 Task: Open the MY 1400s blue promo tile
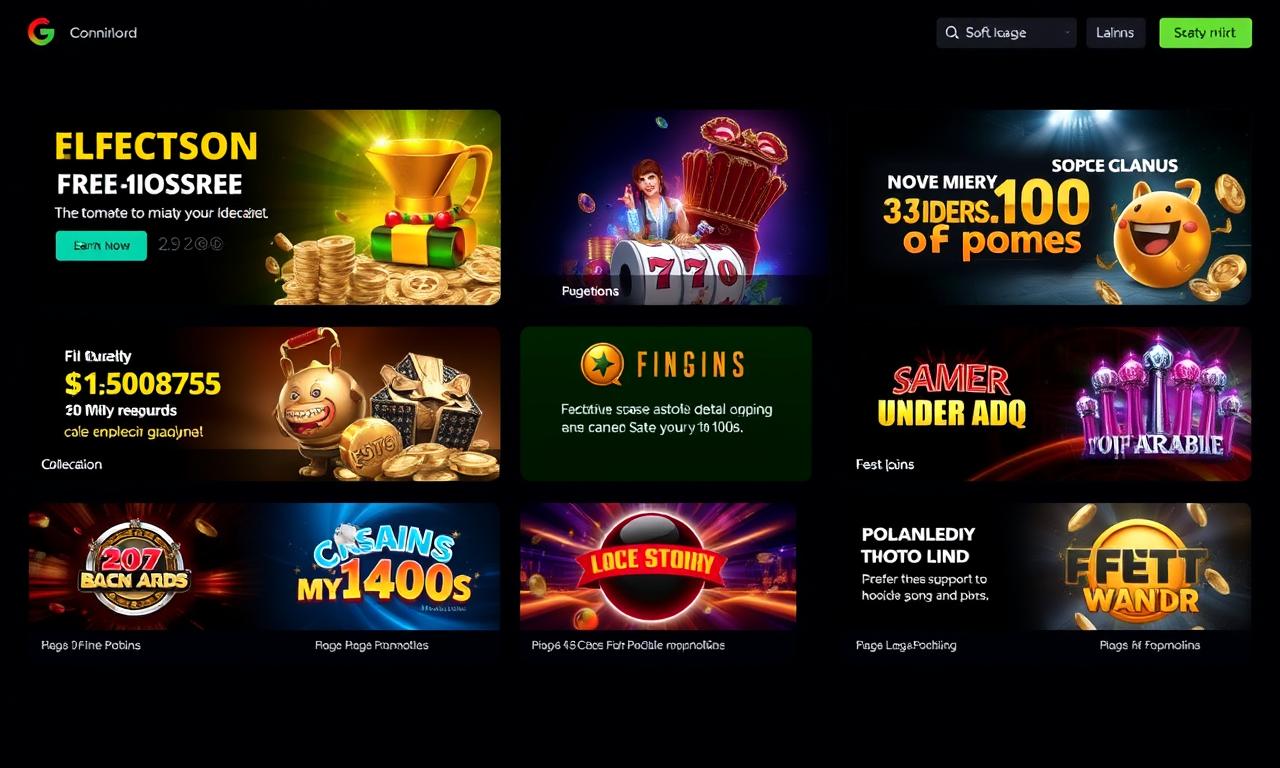click(382, 567)
